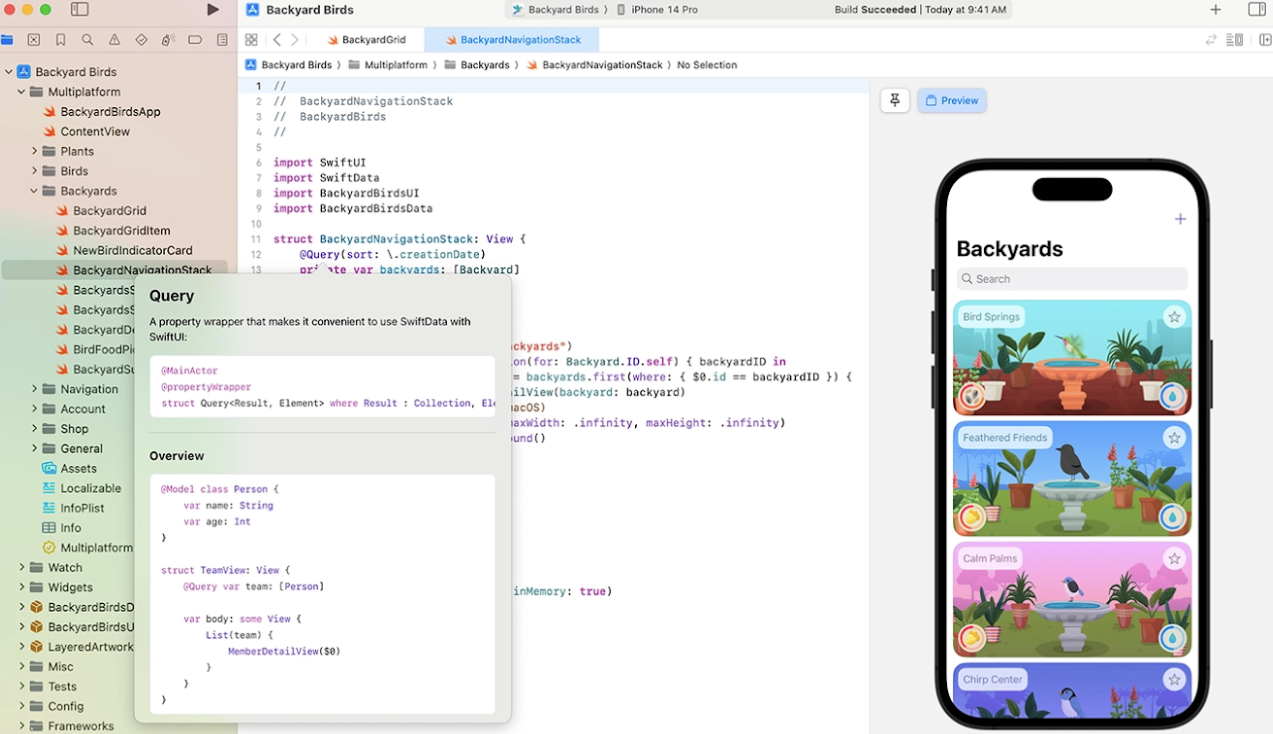Select the Backyard Birds scheme in toolbar
The image size is (1273, 734).
click(555, 10)
